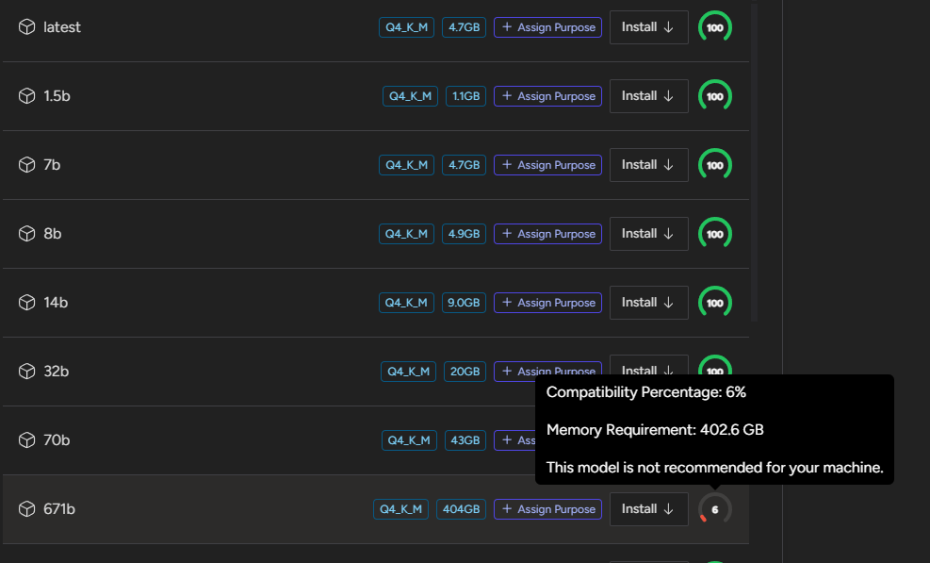Click the green 100 compatibility gauge for 7b
This screenshot has width=930, height=563.
tap(715, 165)
